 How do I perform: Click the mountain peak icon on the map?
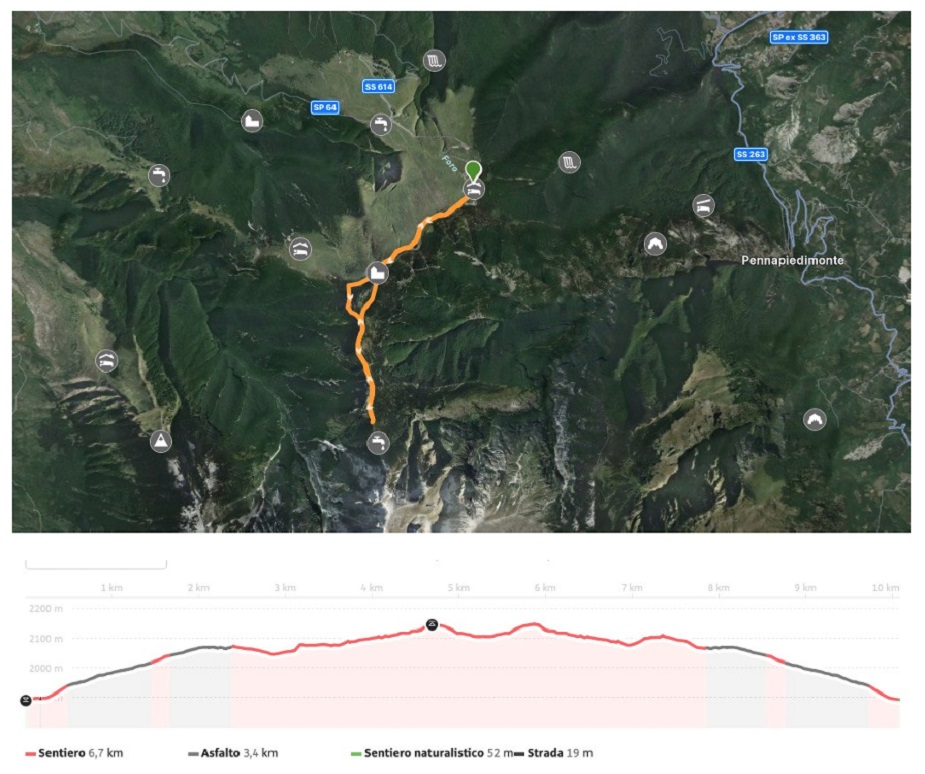click(160, 441)
